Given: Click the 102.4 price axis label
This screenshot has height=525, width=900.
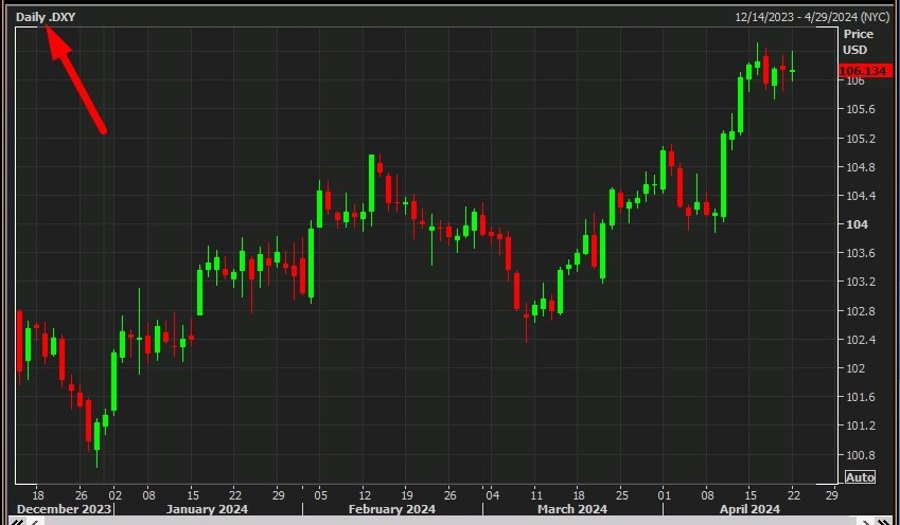Looking at the screenshot, I should point(860,340).
